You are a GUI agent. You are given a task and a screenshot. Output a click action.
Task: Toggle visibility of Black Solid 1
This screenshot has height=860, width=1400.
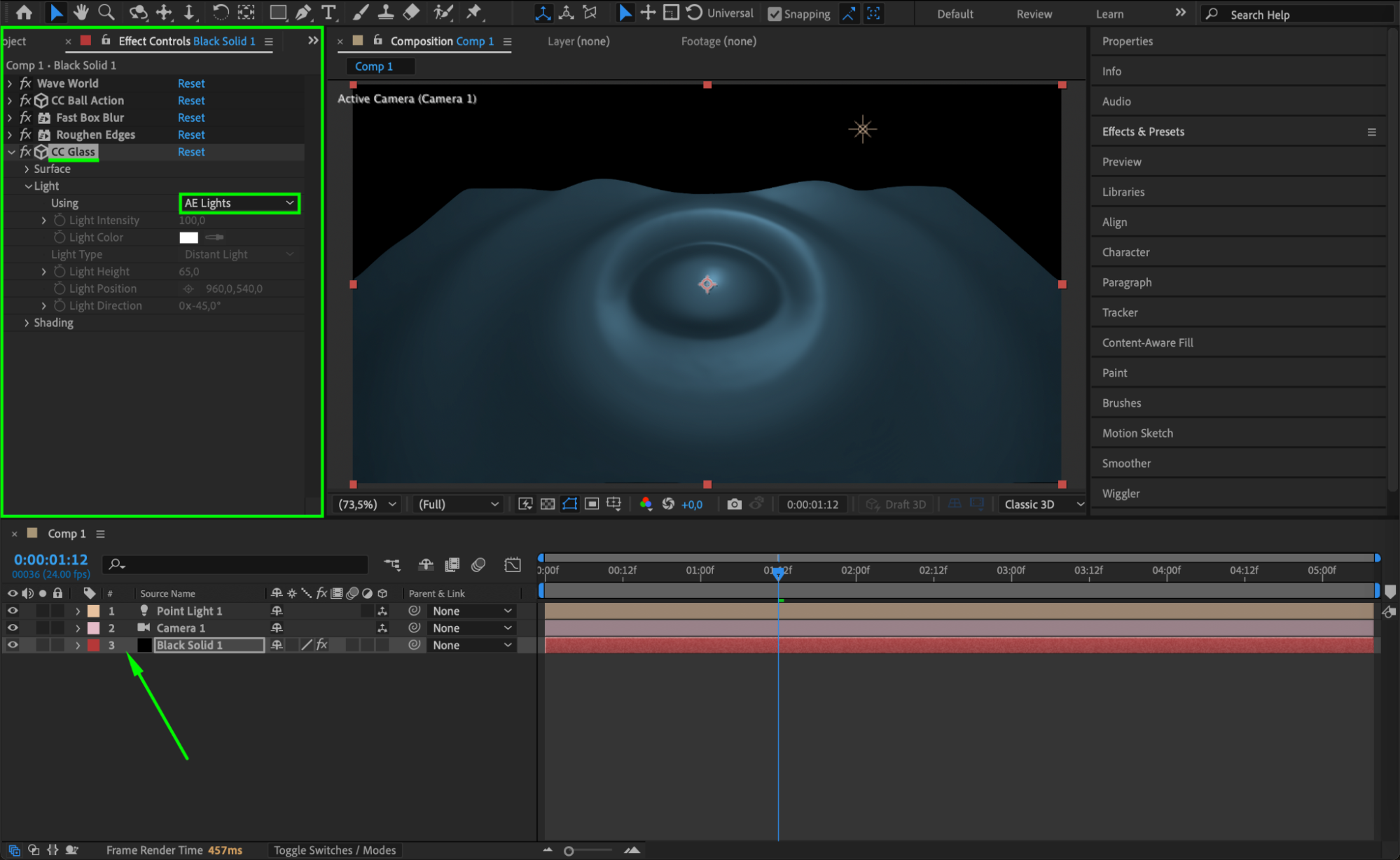pyautogui.click(x=13, y=645)
